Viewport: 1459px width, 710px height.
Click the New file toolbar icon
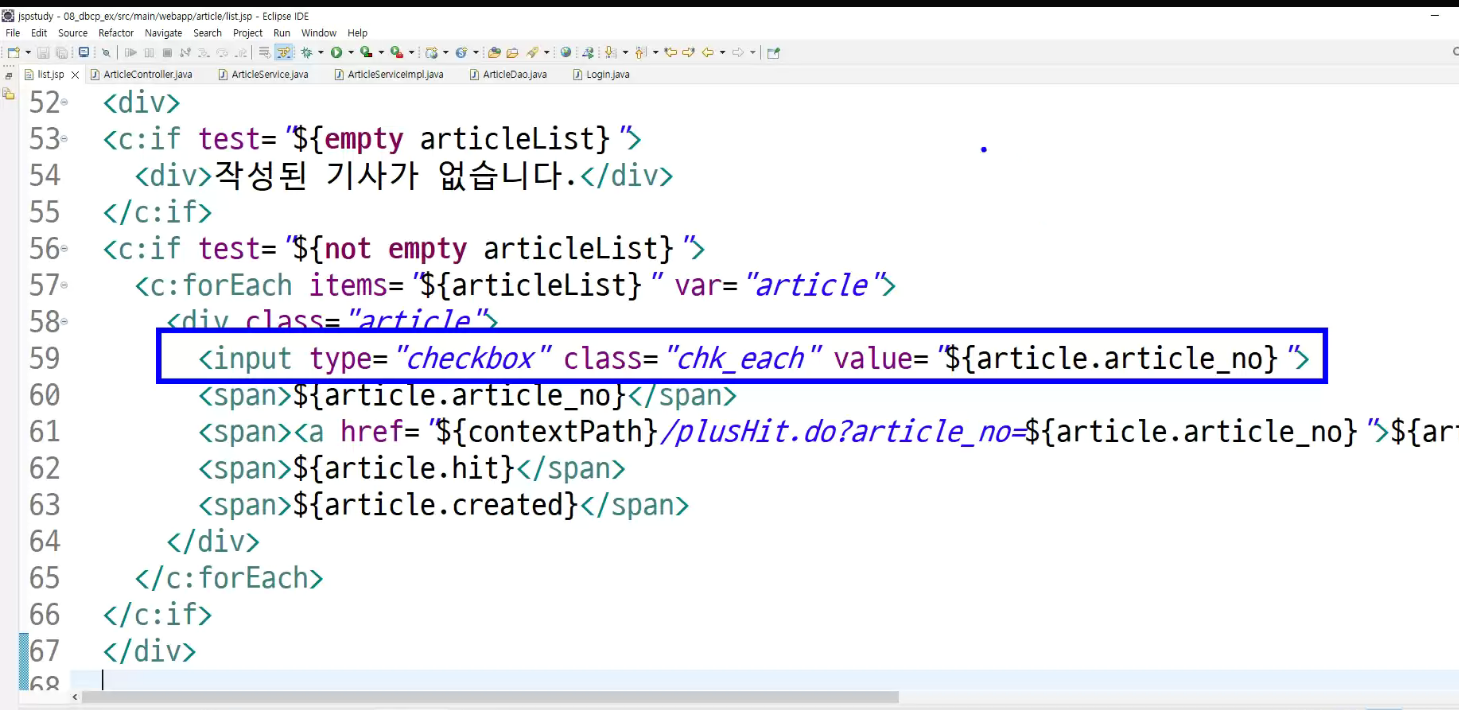click(13, 52)
